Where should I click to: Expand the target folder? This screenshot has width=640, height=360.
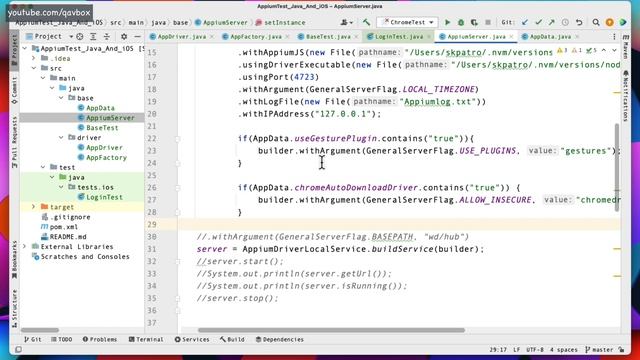click(34, 207)
